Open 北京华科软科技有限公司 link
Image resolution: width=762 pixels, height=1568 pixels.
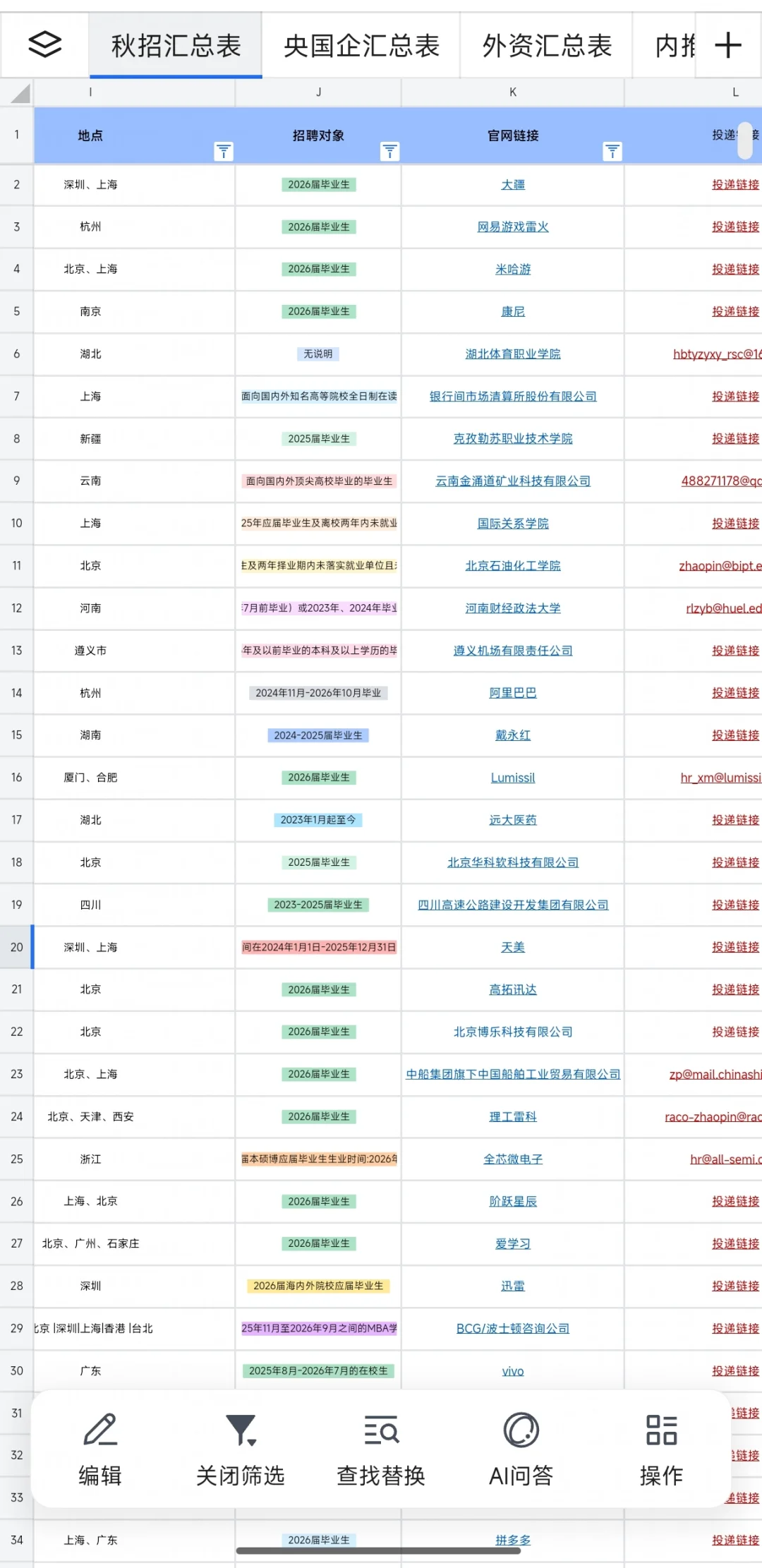(x=513, y=862)
